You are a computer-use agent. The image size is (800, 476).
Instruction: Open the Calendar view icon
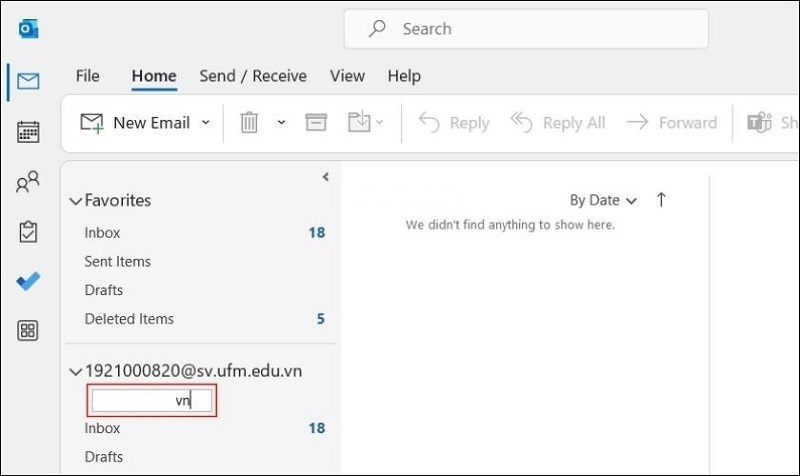[28, 131]
